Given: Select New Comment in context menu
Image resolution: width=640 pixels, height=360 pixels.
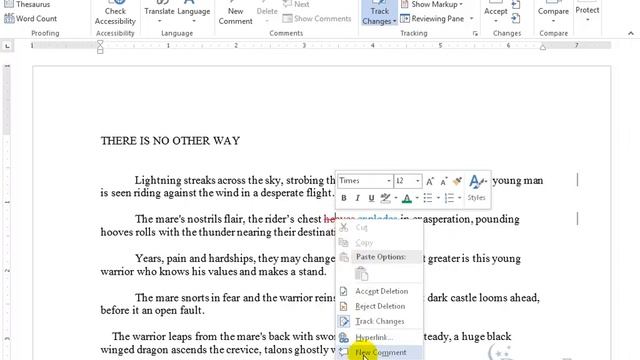Looking at the screenshot, I should pyautogui.click(x=379, y=353).
